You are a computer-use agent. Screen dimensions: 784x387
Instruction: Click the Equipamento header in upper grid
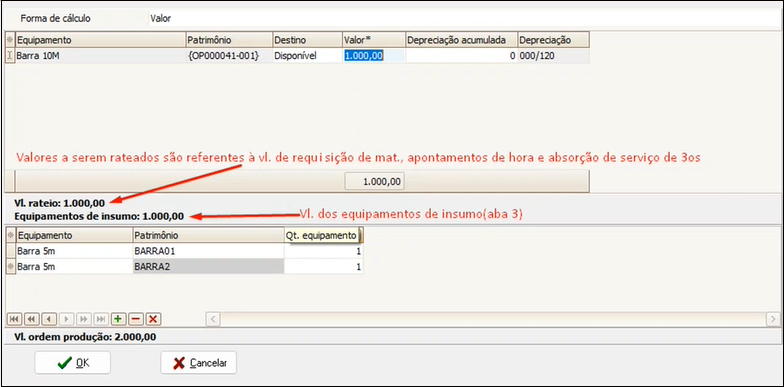[x=100, y=40]
